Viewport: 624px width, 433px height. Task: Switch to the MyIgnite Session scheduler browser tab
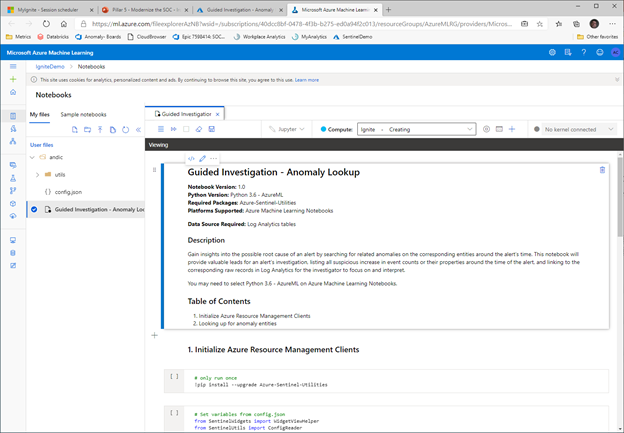[x=50, y=10]
